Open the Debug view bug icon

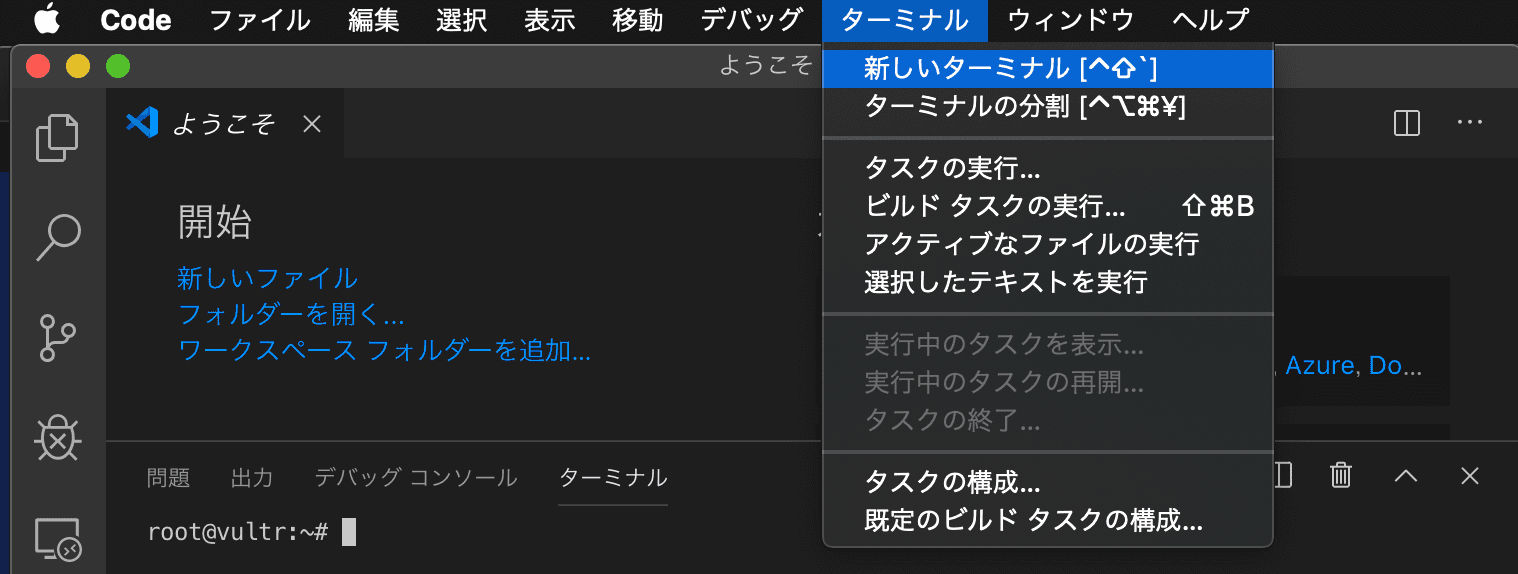click(x=57, y=438)
